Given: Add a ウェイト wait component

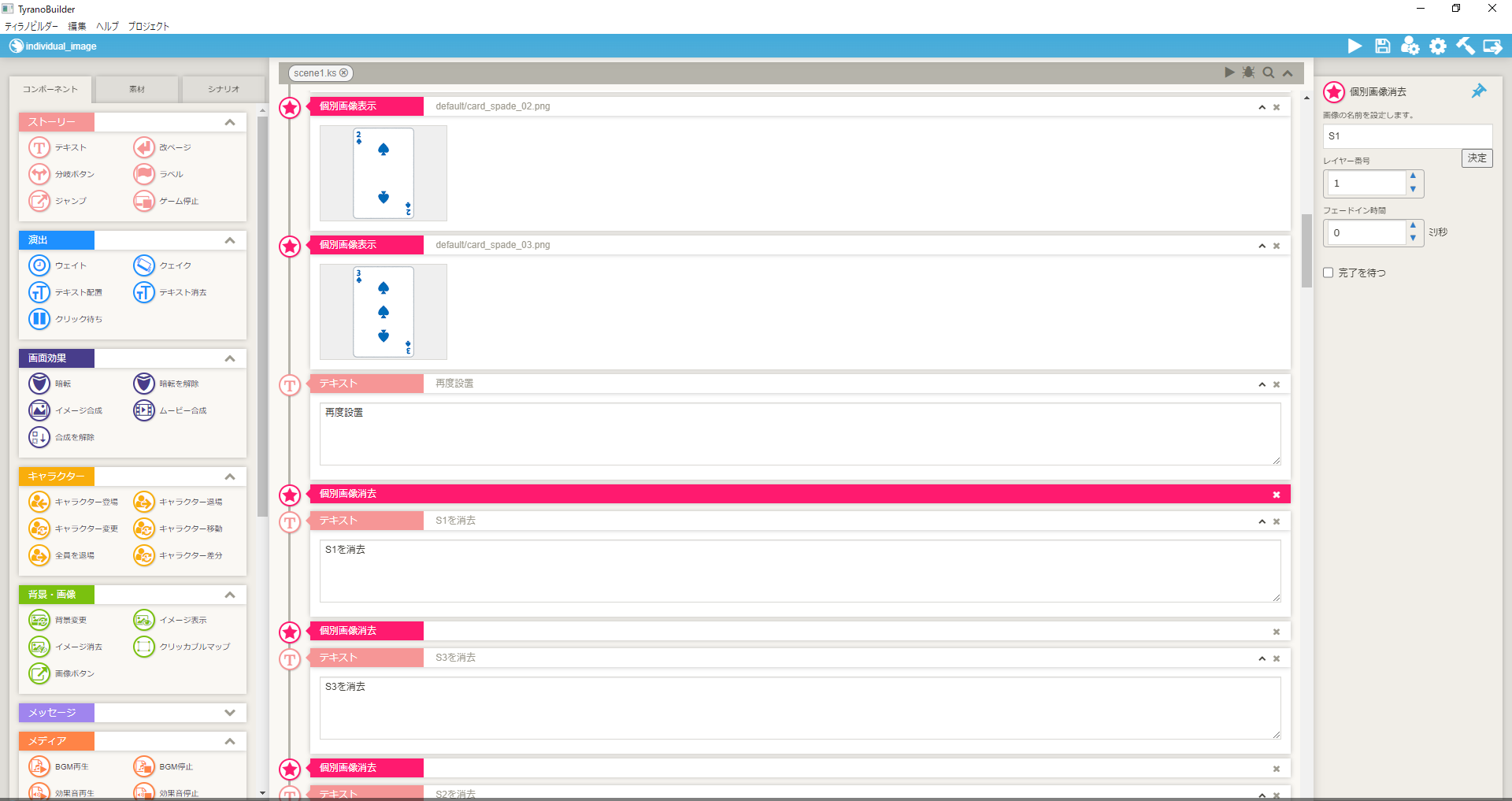Looking at the screenshot, I should coord(57,265).
